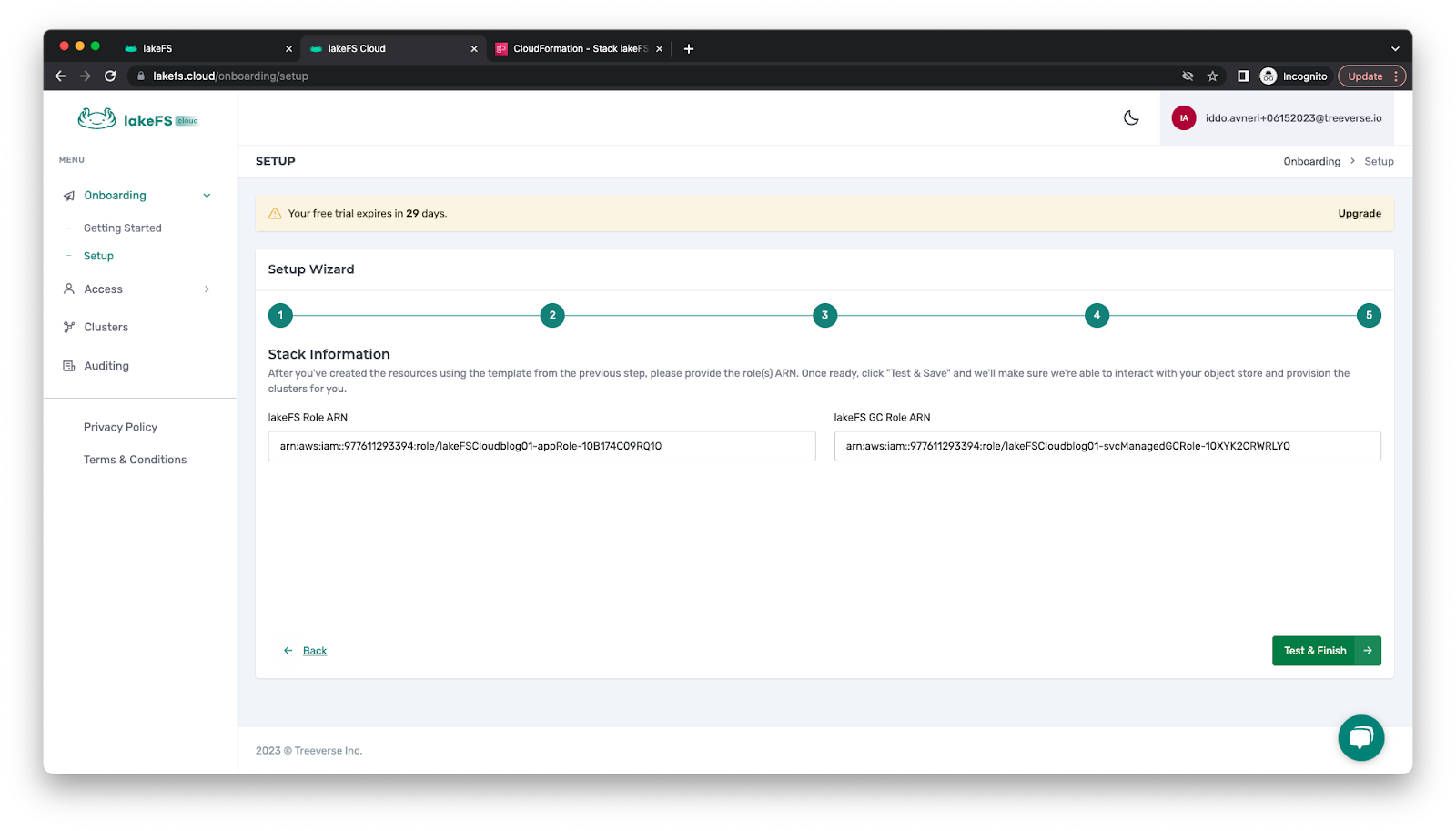This screenshot has width=1456, height=831.
Task: Switch to the CloudFormation Stack tab
Action: point(579,49)
